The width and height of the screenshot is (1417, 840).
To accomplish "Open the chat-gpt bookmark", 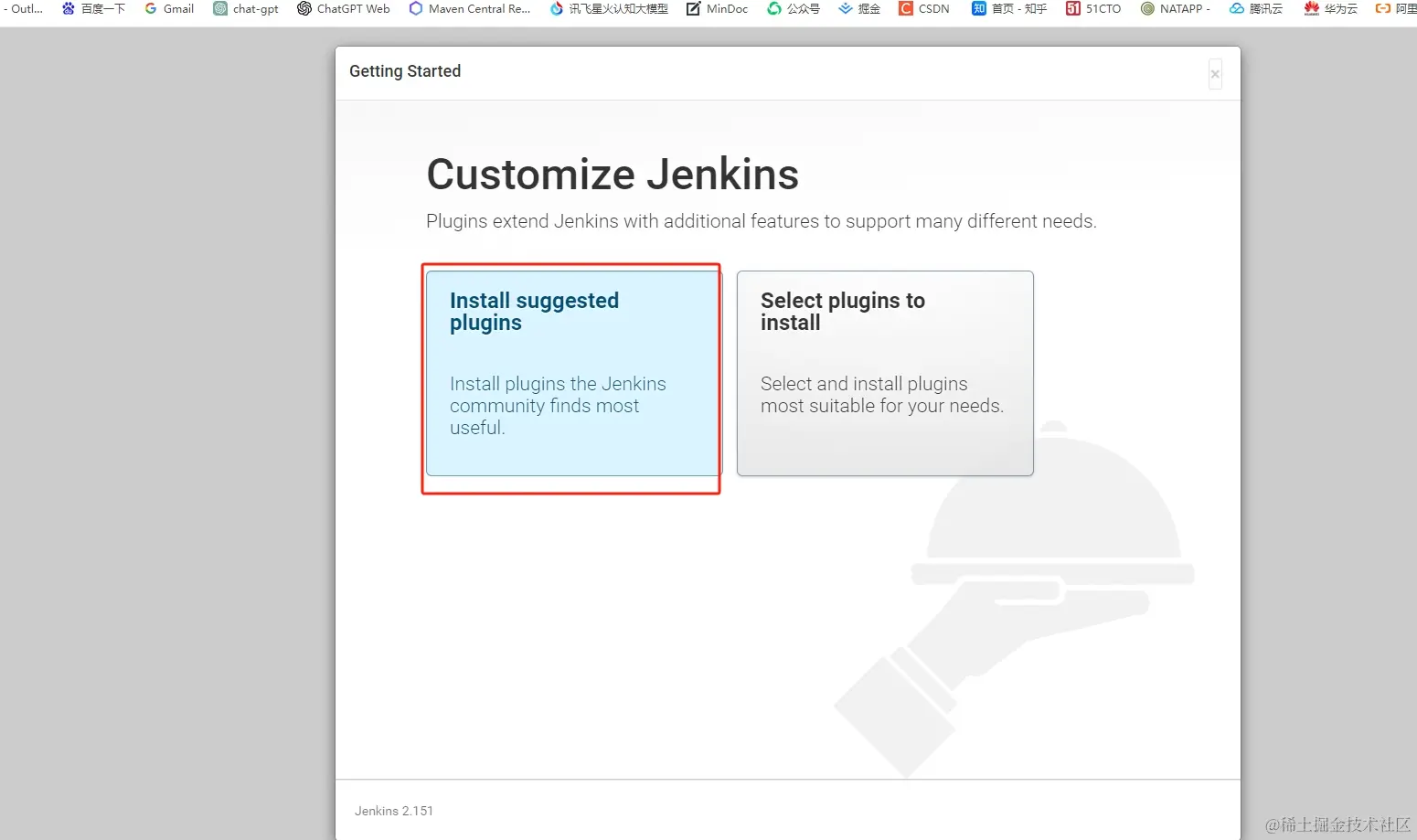I will pyautogui.click(x=246, y=8).
